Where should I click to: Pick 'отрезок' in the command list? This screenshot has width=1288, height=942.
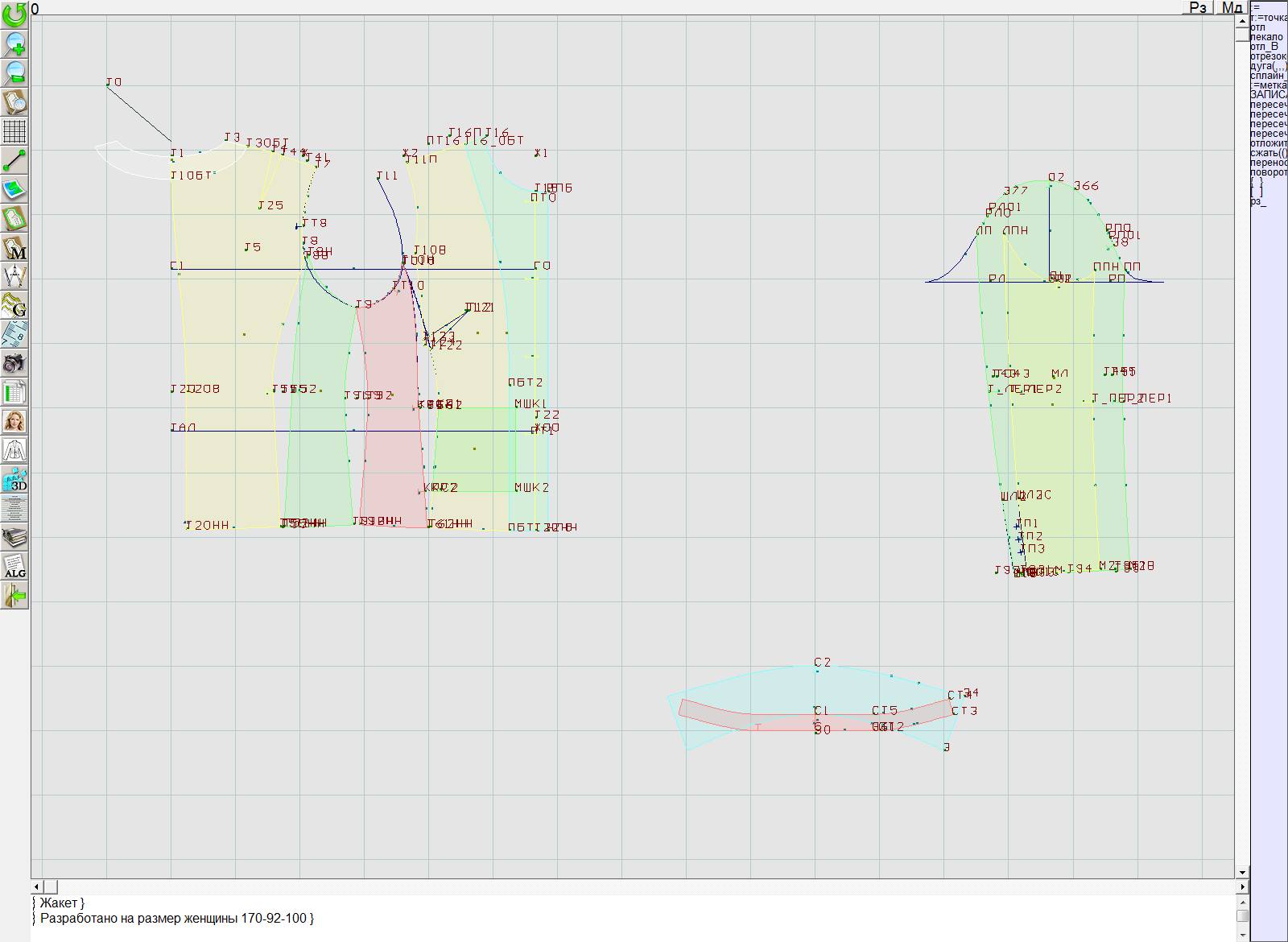coord(1268,56)
